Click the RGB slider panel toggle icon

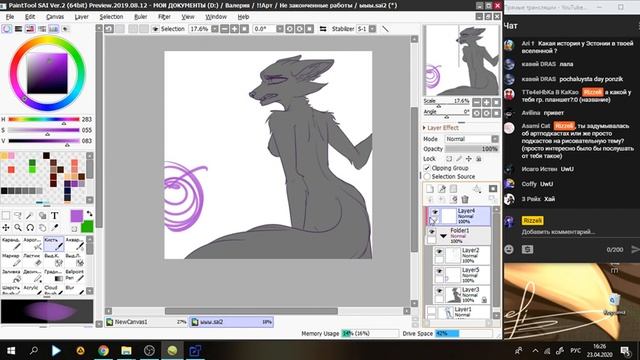18,29
